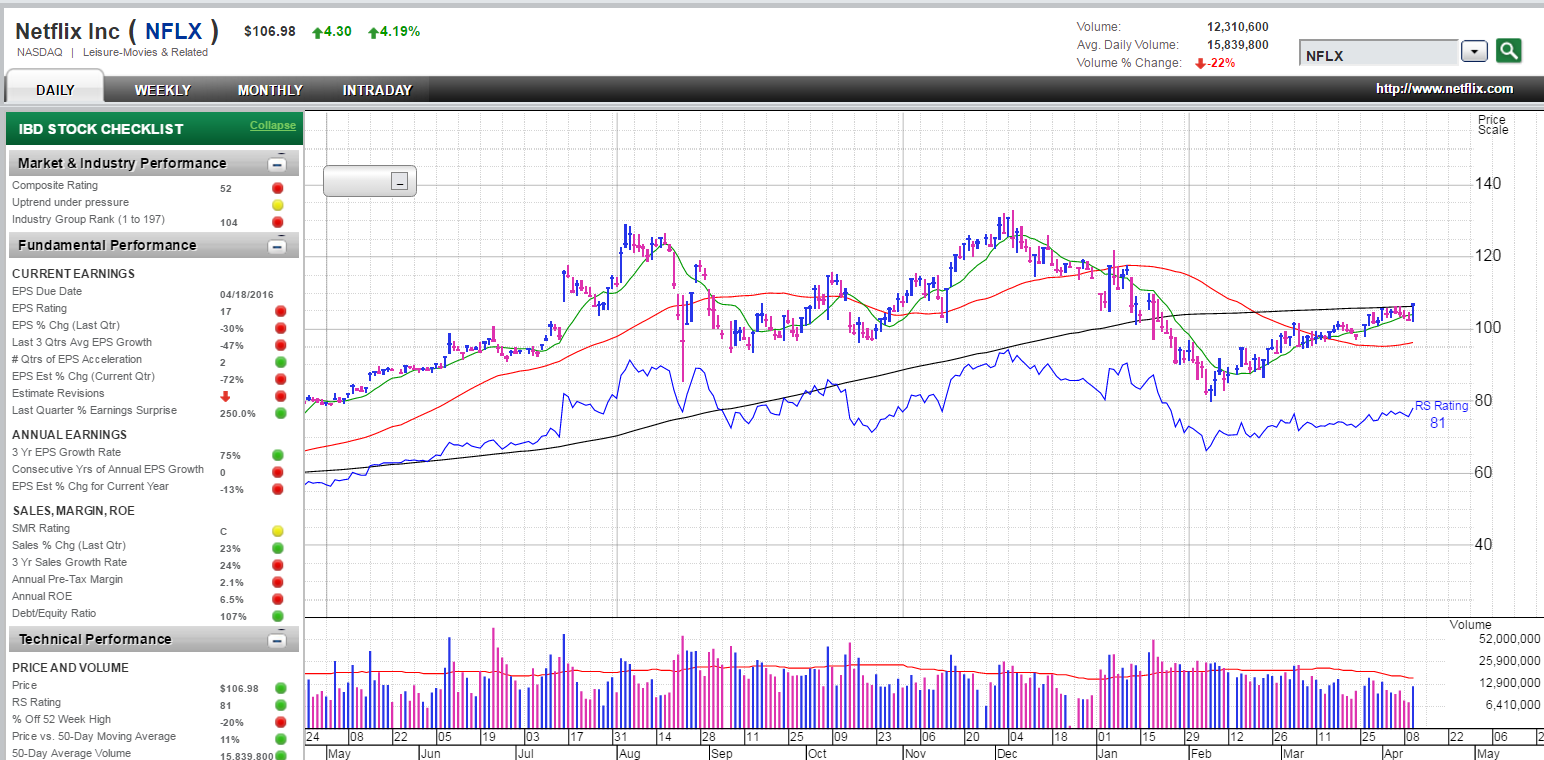Click red dot beside EPS Rating
Viewport: 1544px width, 760px height.
tap(280, 311)
